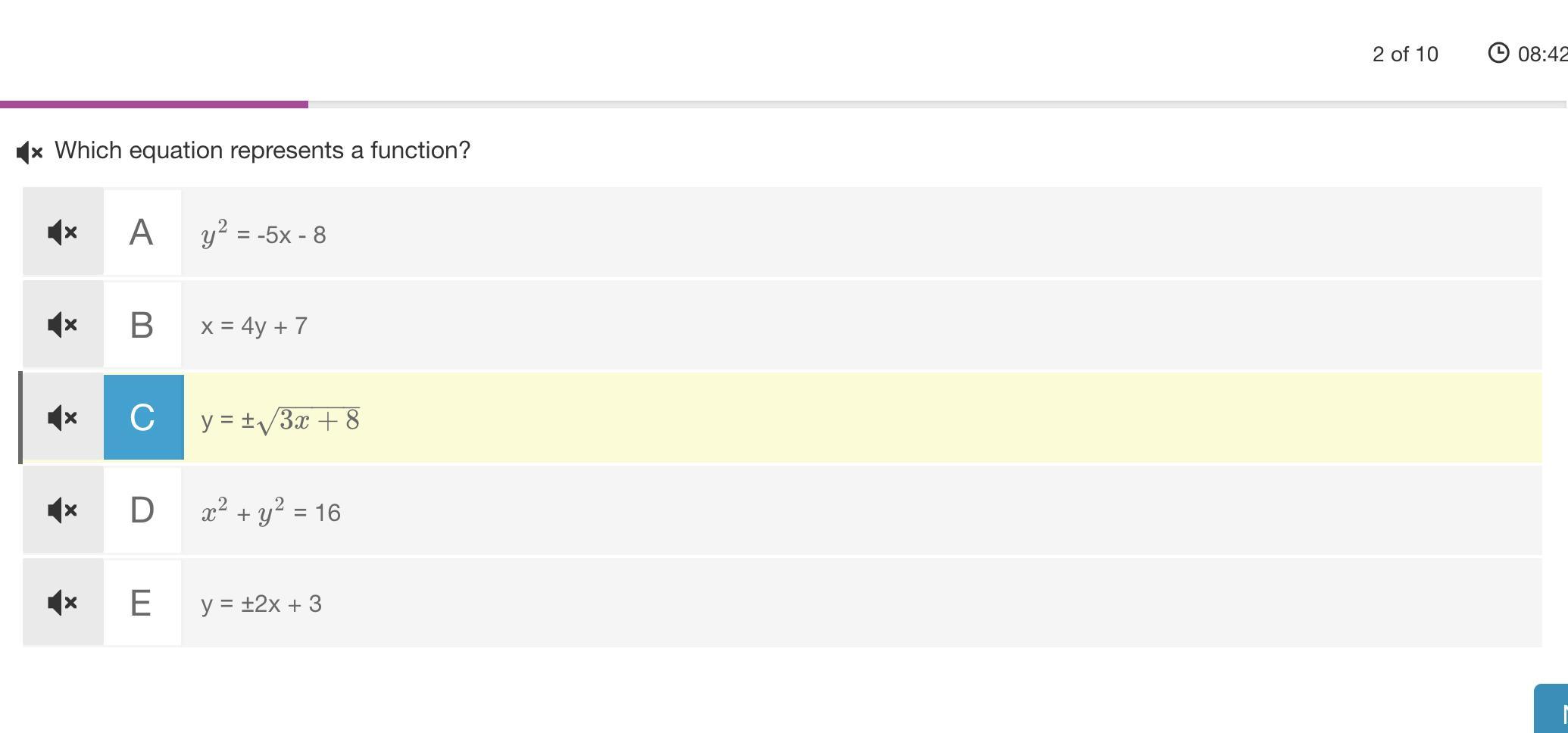
Task: Play audio for answer option A
Action: (63, 232)
